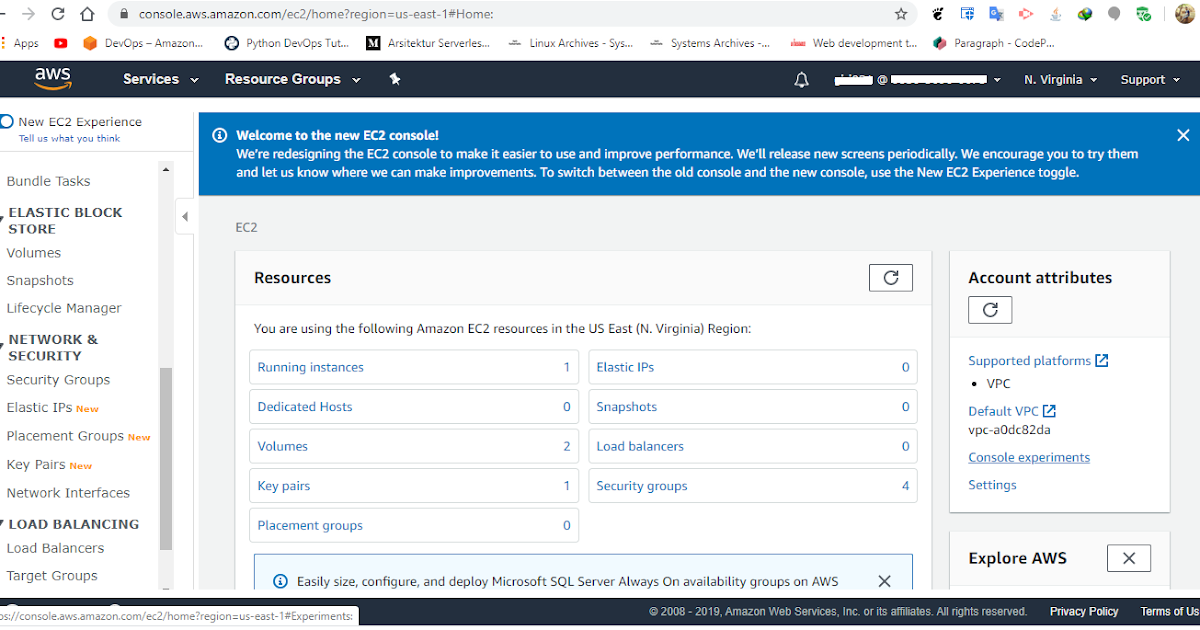1200x630 pixels.
Task: Bookmark this page using the star icon
Action: [901, 14]
